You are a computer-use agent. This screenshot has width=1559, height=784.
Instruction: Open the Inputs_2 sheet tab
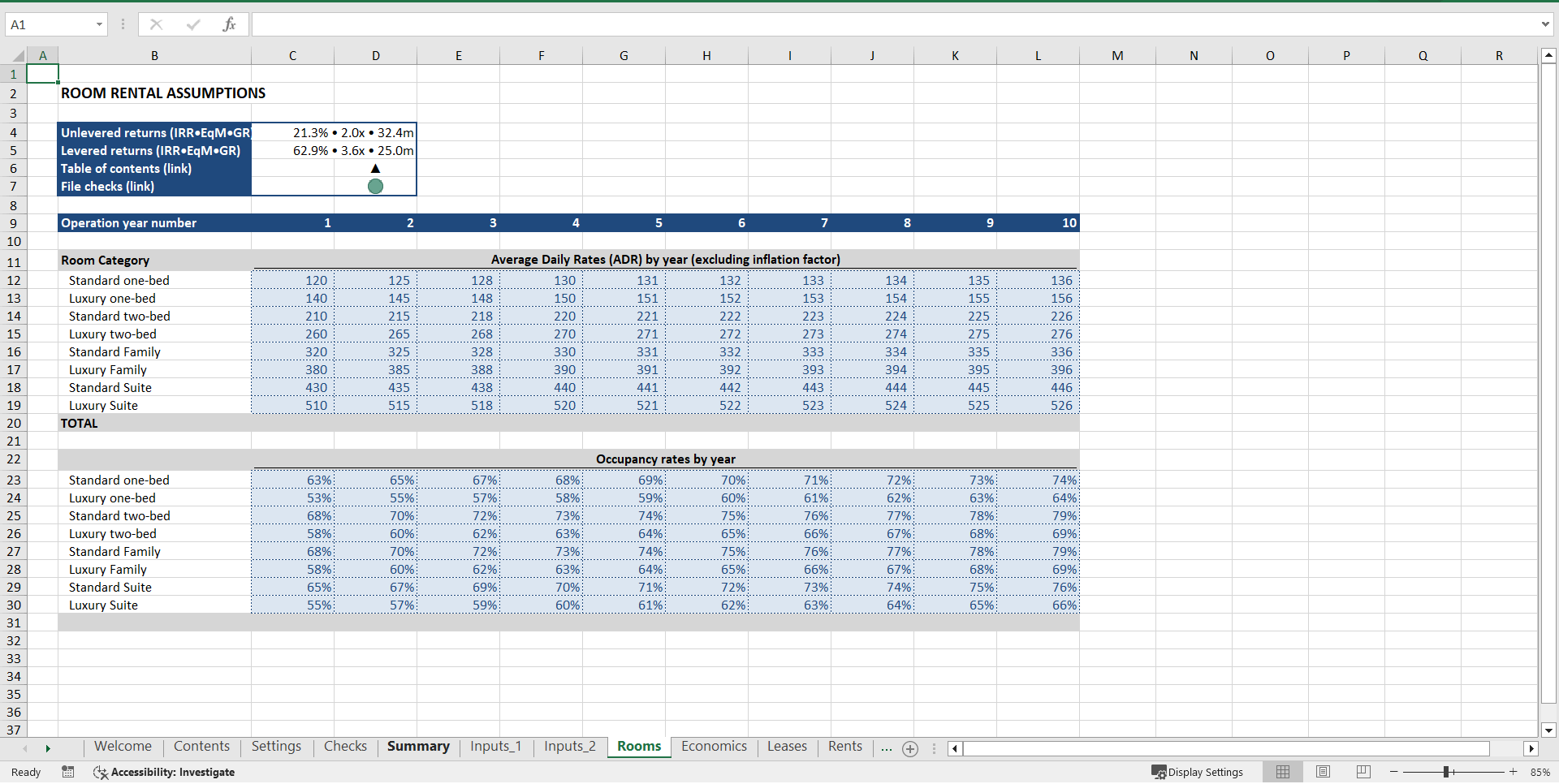[x=569, y=747]
